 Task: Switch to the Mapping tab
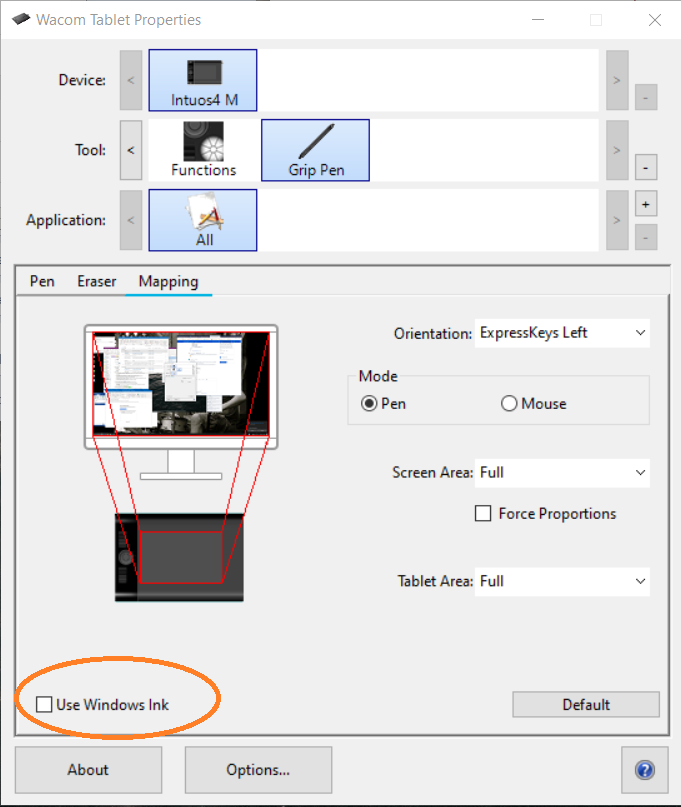(x=168, y=281)
